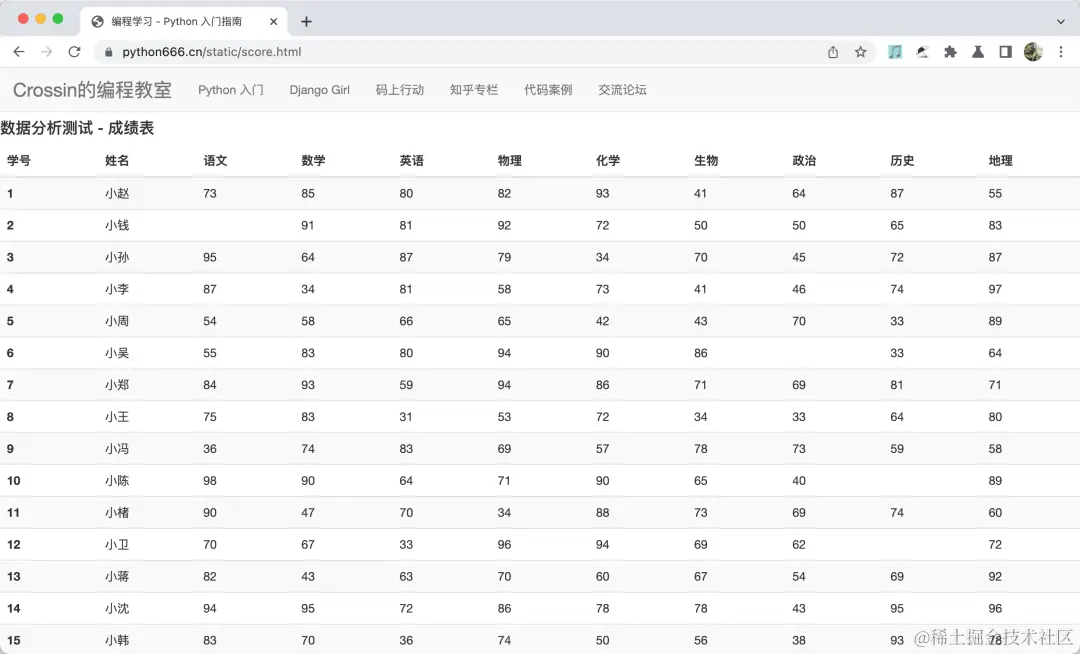
Task: Click the 语文 column header
Action: (x=215, y=160)
